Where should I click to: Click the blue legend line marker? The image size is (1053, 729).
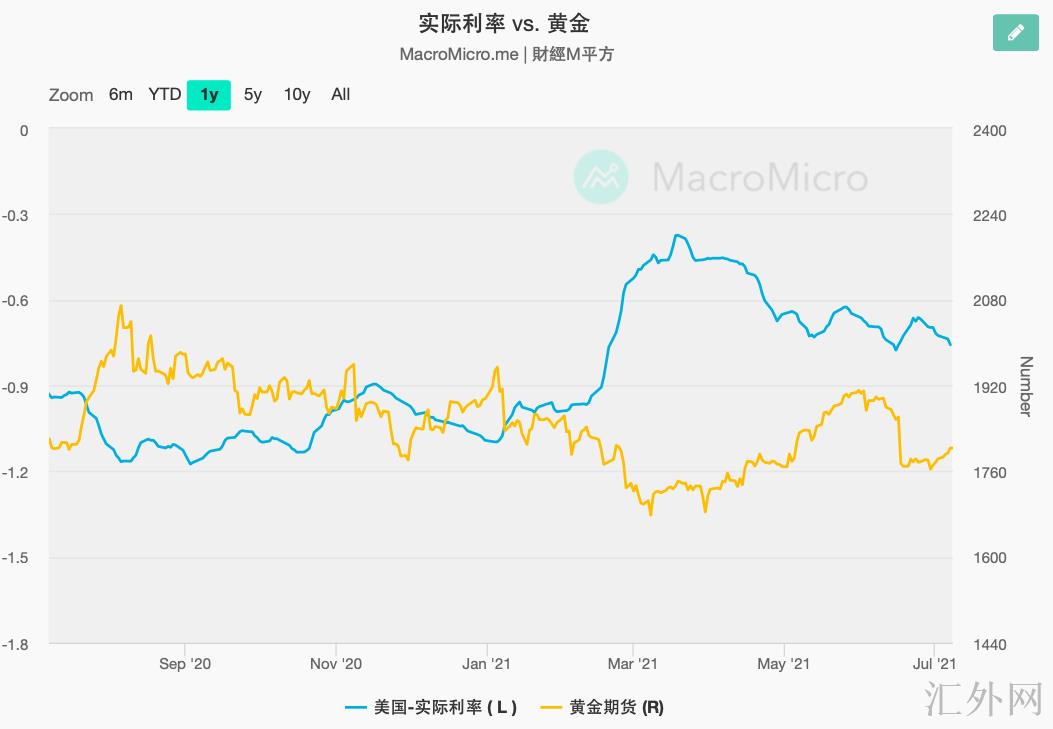coord(357,707)
